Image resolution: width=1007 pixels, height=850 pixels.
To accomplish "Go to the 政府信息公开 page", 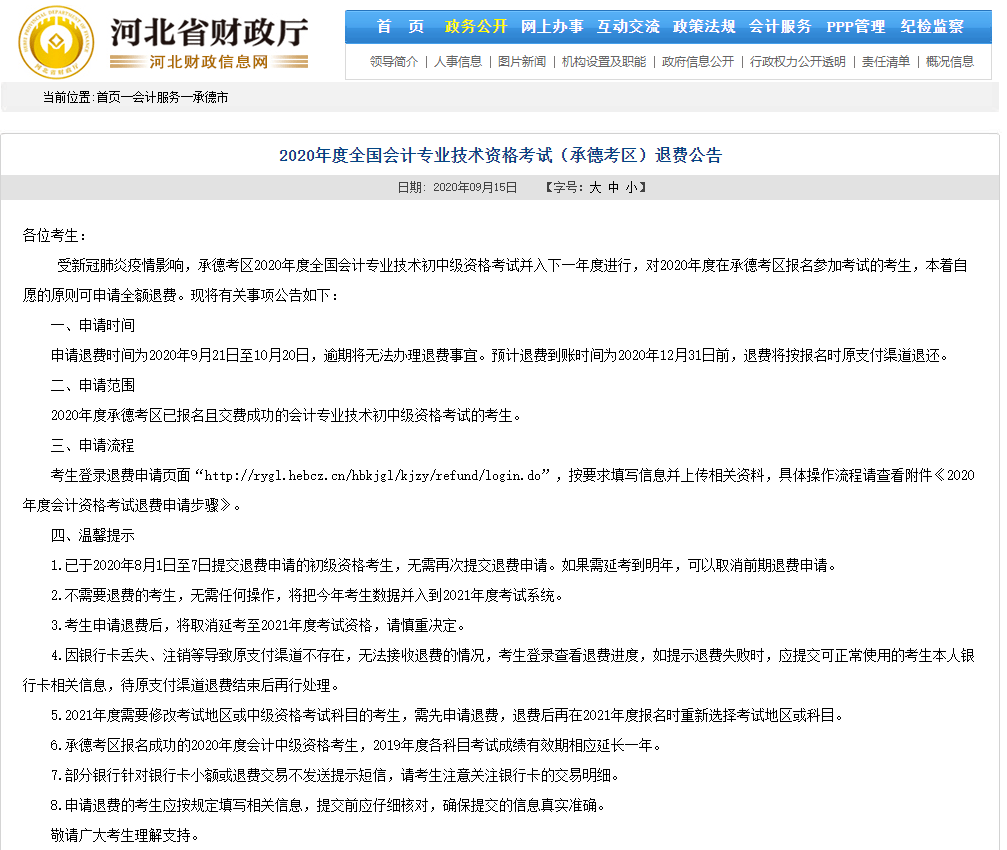I will point(698,62).
